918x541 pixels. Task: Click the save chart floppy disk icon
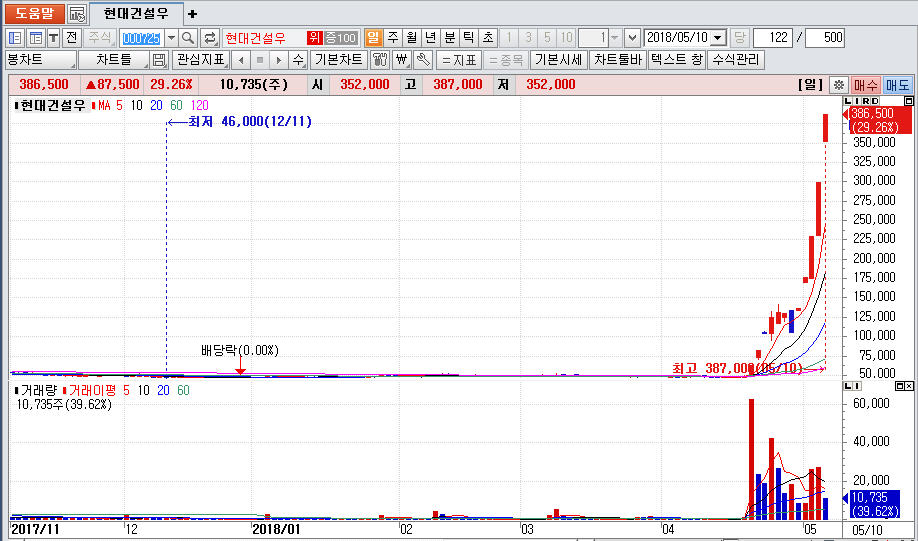[159, 60]
